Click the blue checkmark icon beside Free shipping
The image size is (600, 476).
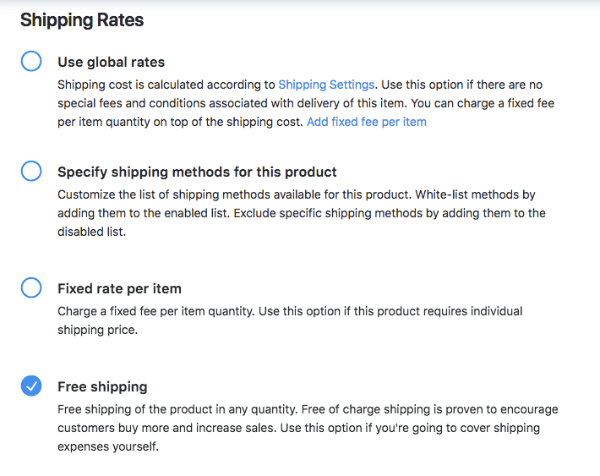tap(31, 386)
